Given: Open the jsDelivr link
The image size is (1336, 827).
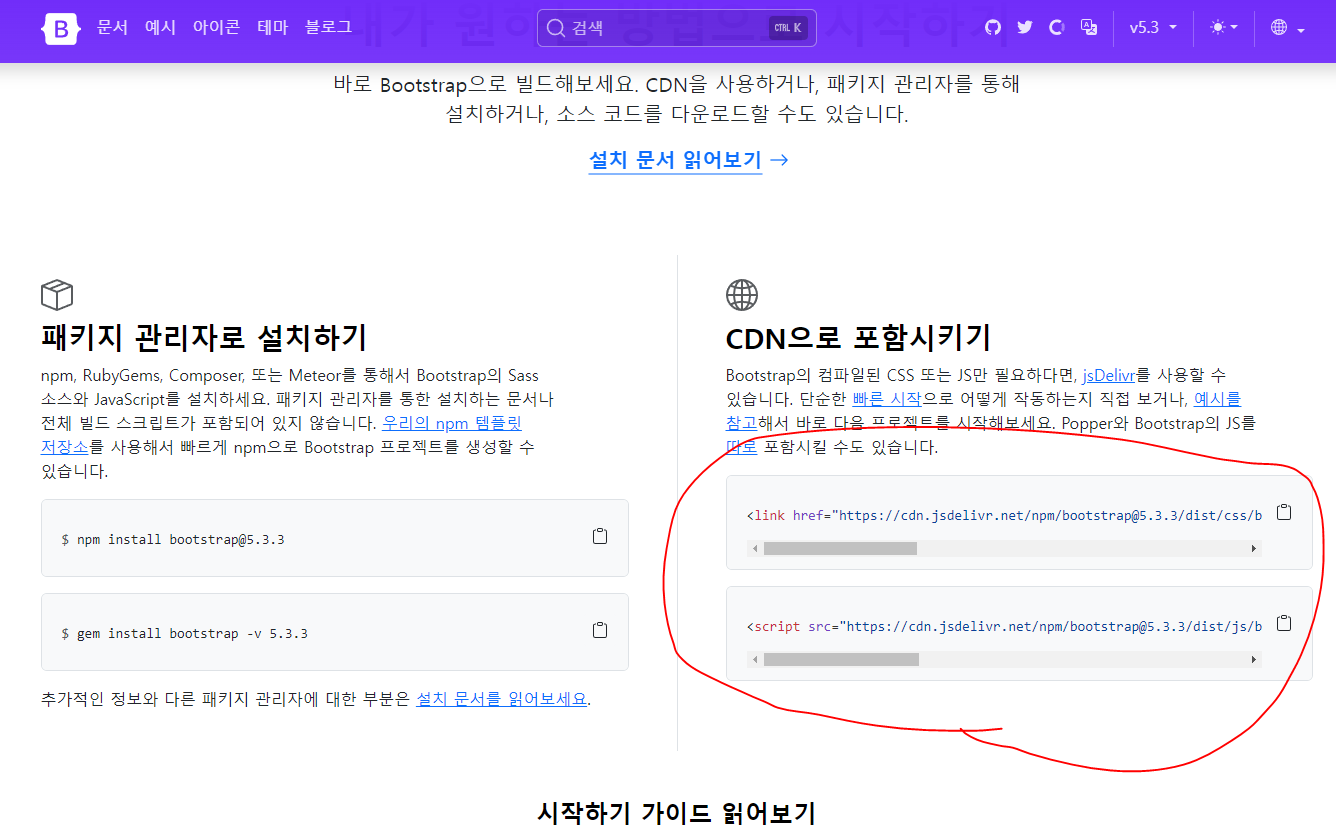Looking at the screenshot, I should [1108, 376].
